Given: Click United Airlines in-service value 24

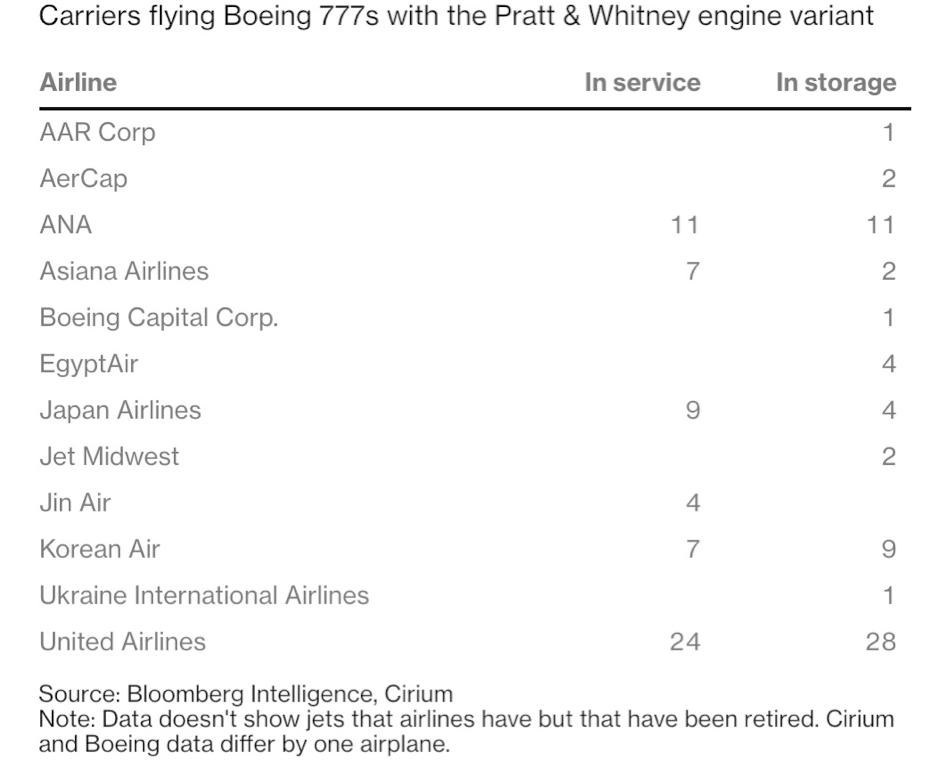Looking at the screenshot, I should tap(685, 642).
